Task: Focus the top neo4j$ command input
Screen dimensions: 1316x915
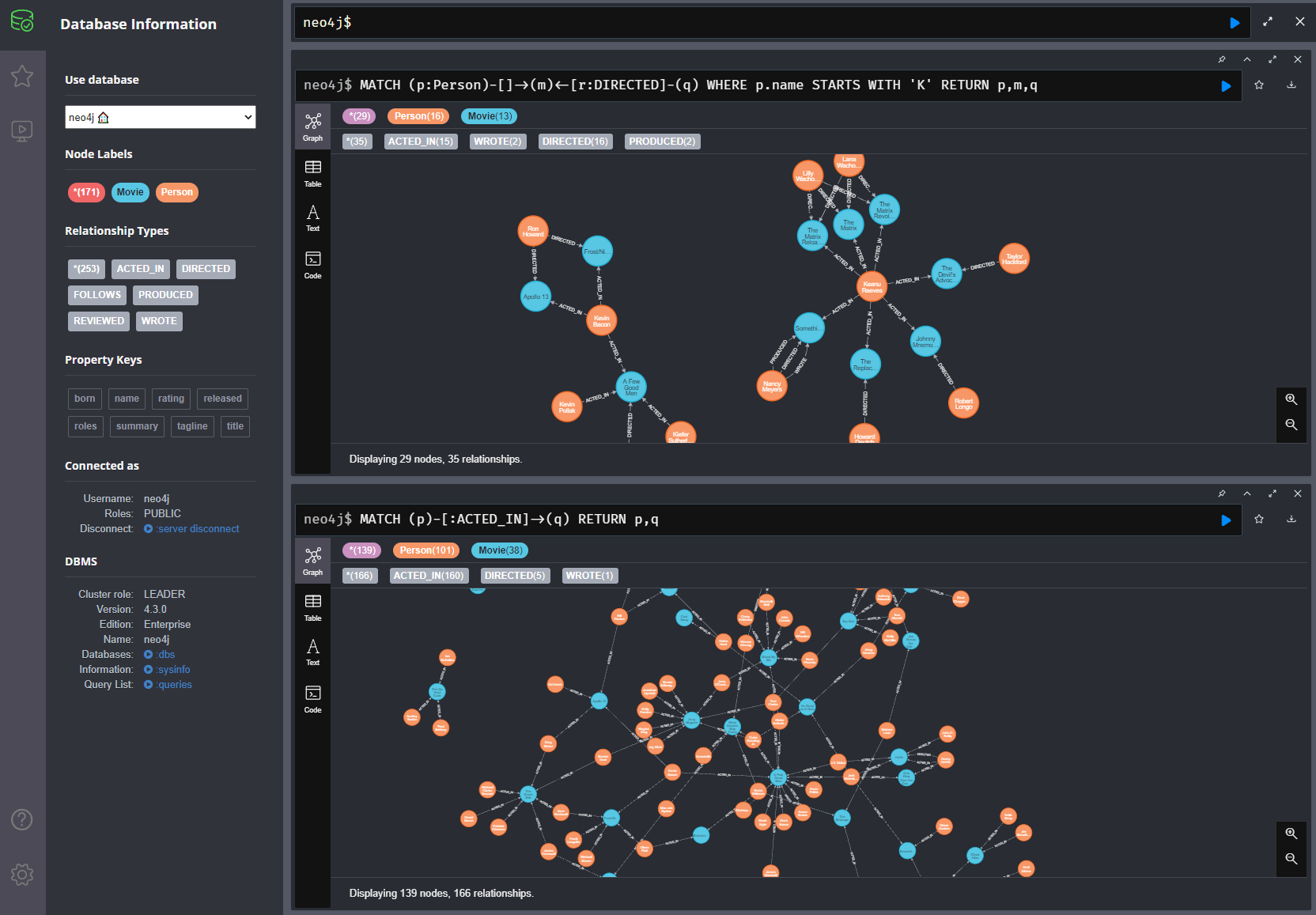Action: point(759,23)
